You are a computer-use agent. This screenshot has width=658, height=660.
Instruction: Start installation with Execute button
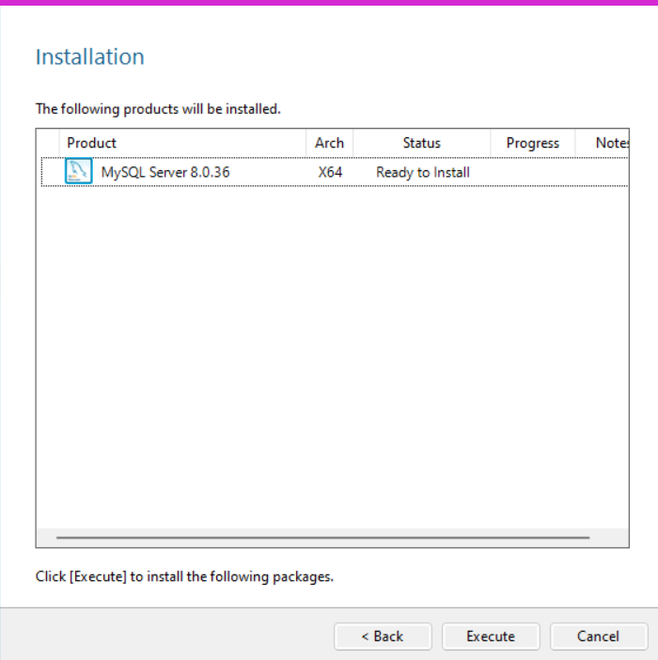491,636
